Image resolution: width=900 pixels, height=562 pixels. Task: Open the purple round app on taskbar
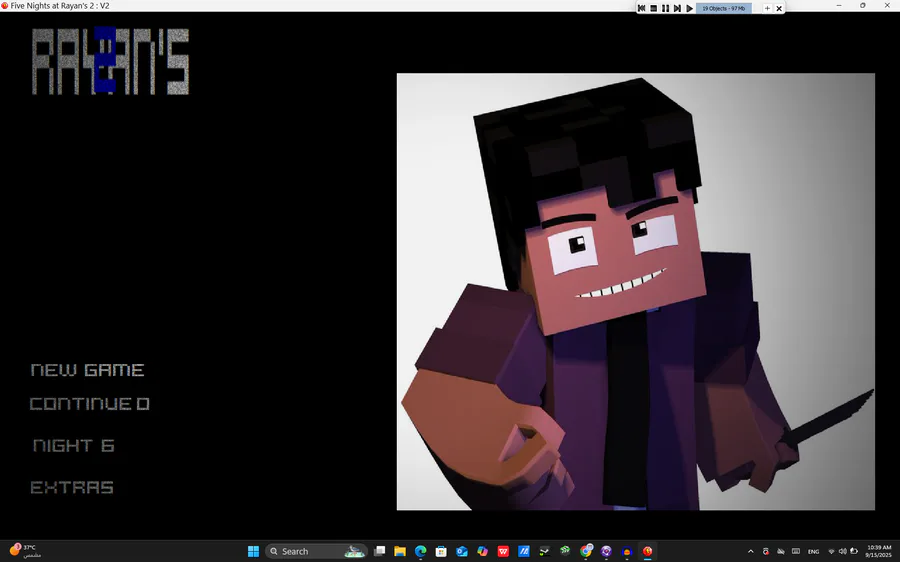point(606,551)
